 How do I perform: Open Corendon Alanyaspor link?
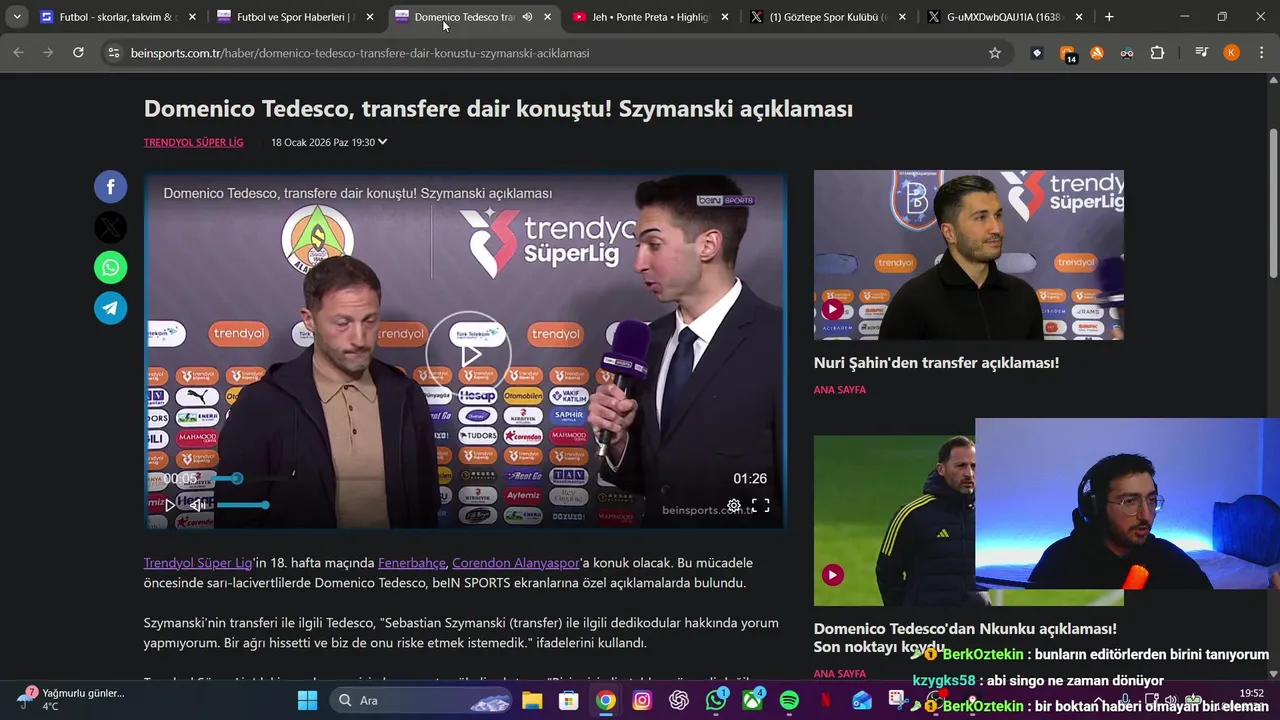516,563
